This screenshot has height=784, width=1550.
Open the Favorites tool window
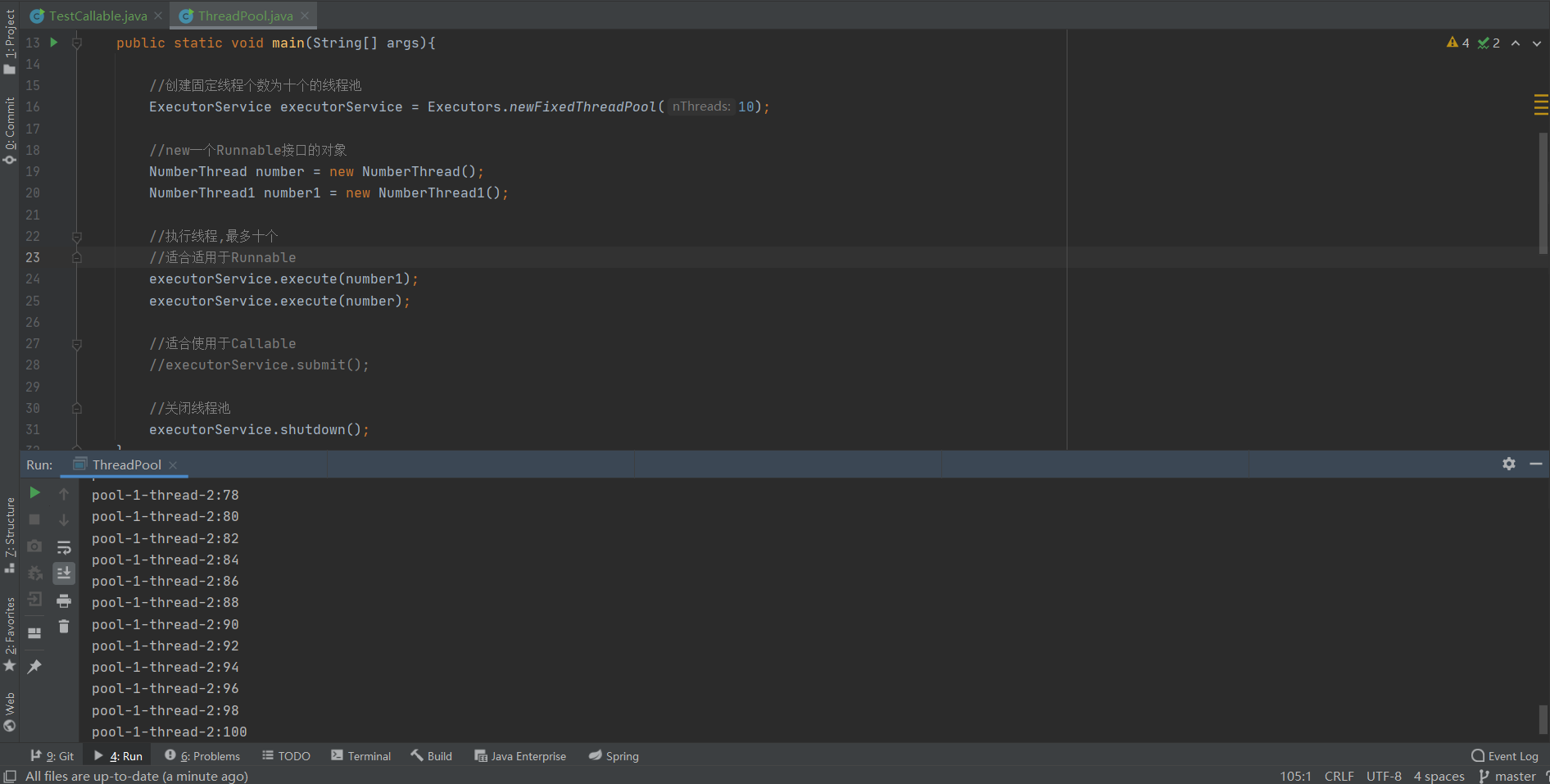(10, 634)
